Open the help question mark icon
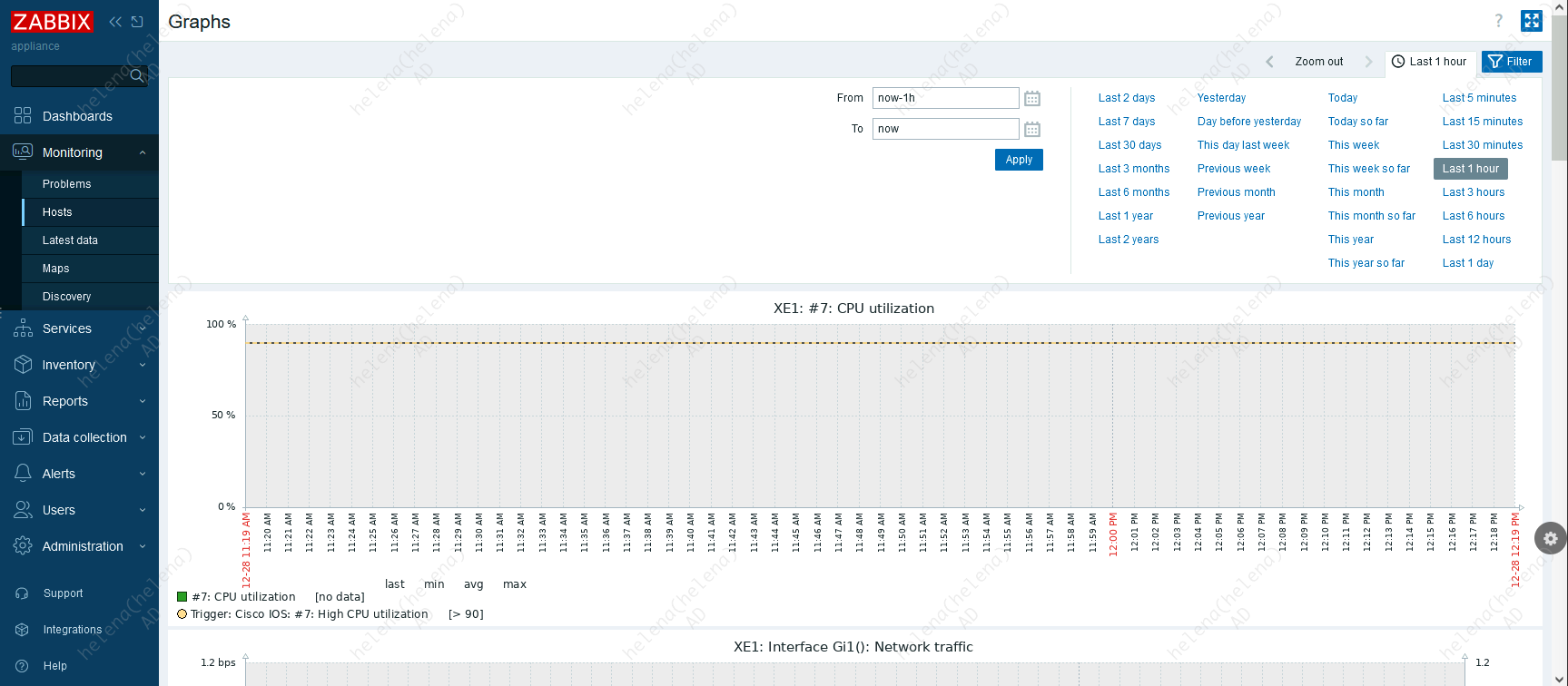Viewport: 1568px width, 686px height. coord(1499,21)
